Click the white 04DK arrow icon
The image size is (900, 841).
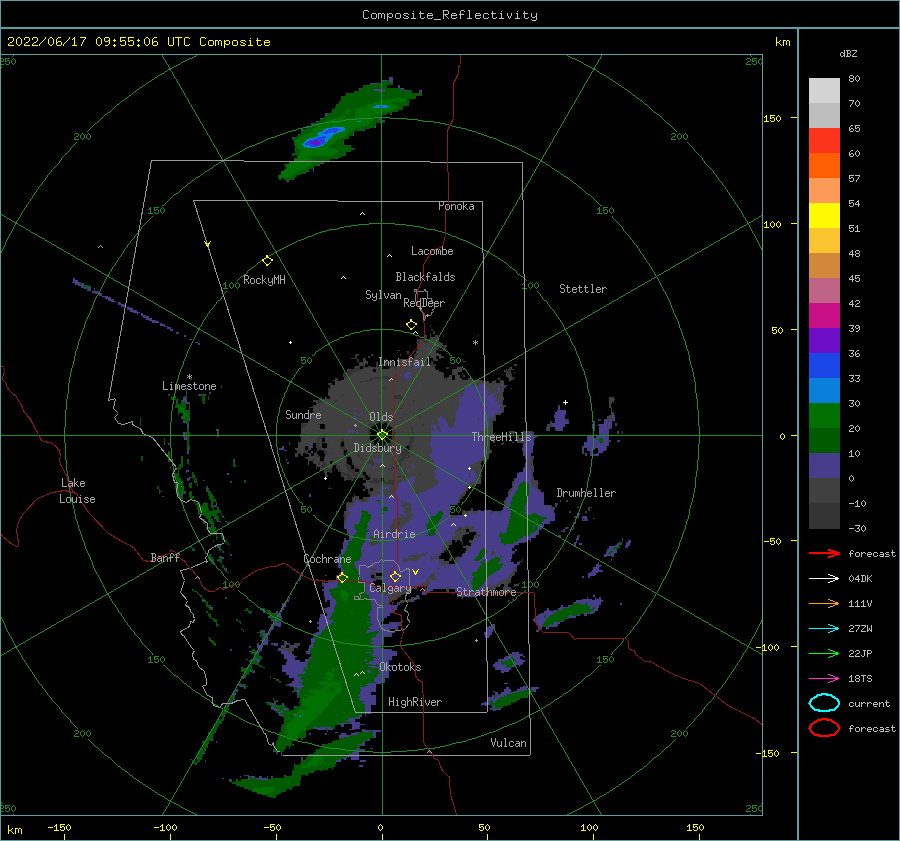(x=824, y=578)
